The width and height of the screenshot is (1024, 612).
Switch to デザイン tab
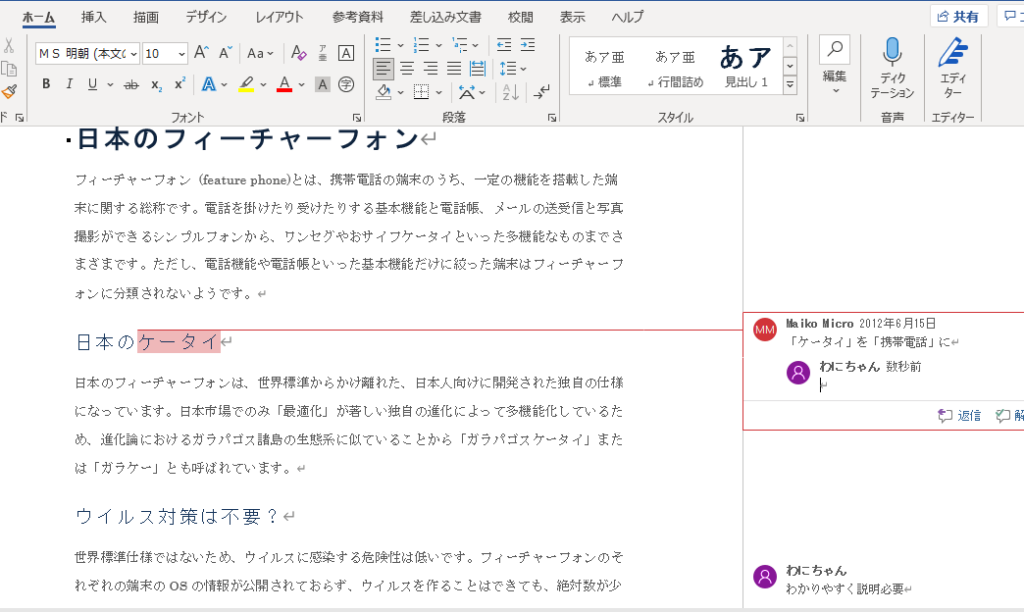(x=206, y=17)
